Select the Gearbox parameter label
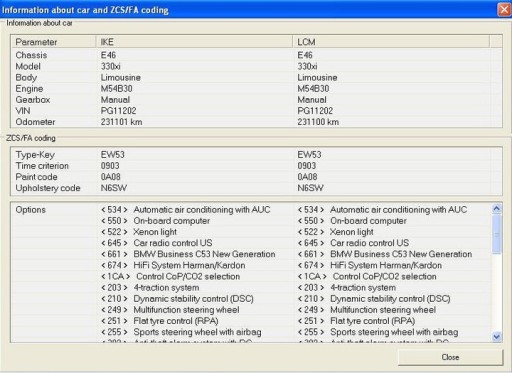 [x=33, y=100]
